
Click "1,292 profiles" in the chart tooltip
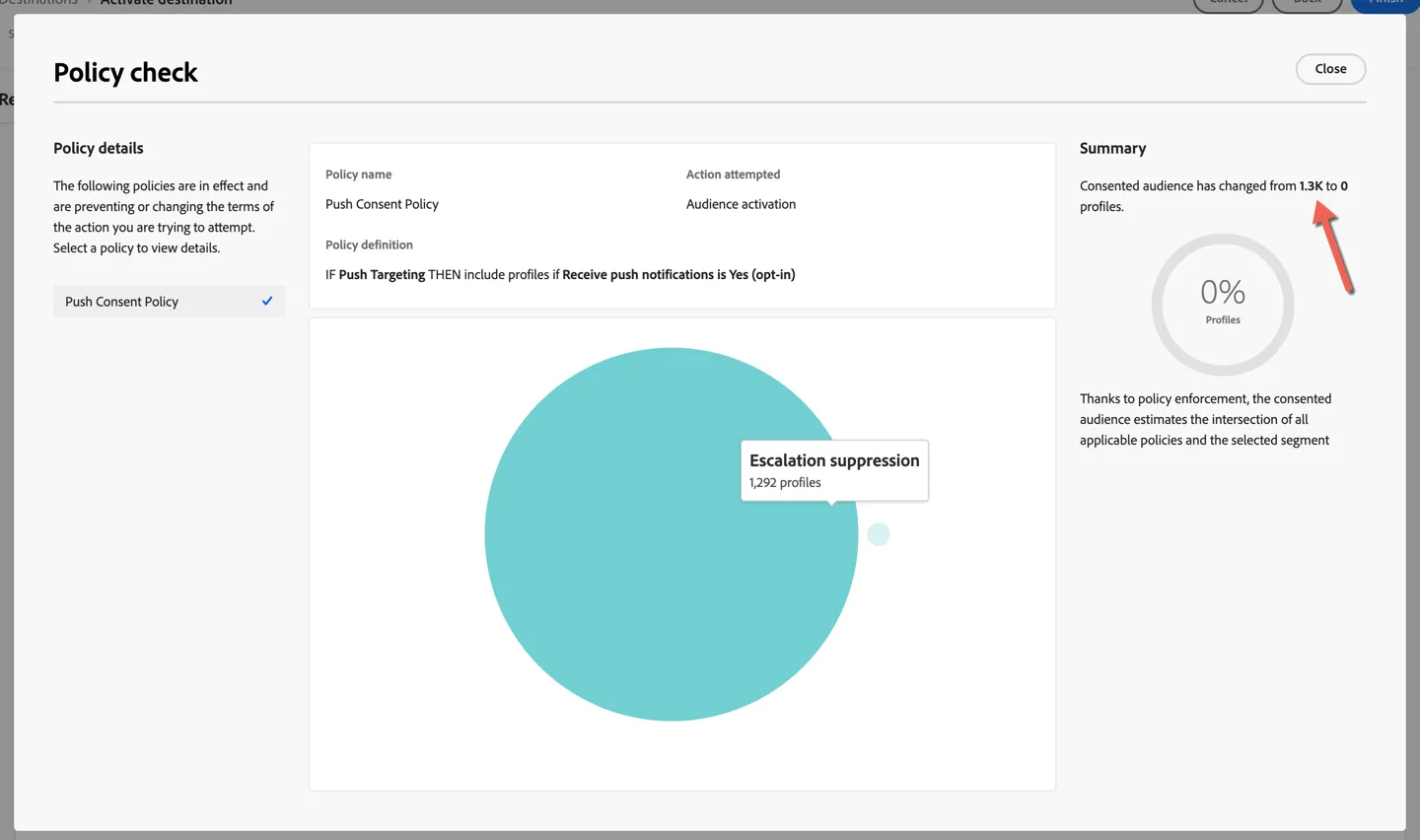click(785, 482)
